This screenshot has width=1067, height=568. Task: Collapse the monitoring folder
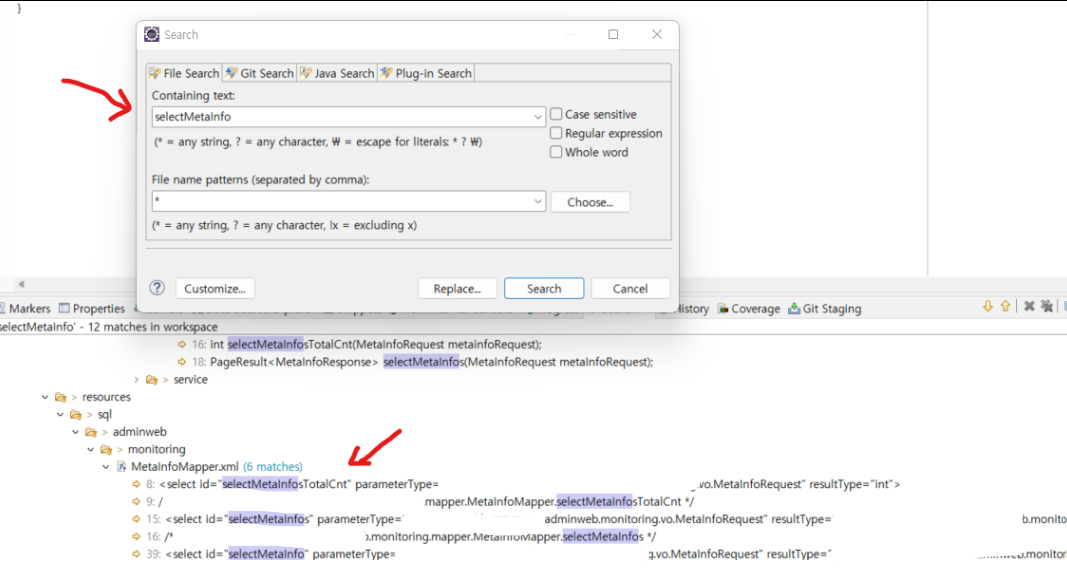(x=91, y=450)
